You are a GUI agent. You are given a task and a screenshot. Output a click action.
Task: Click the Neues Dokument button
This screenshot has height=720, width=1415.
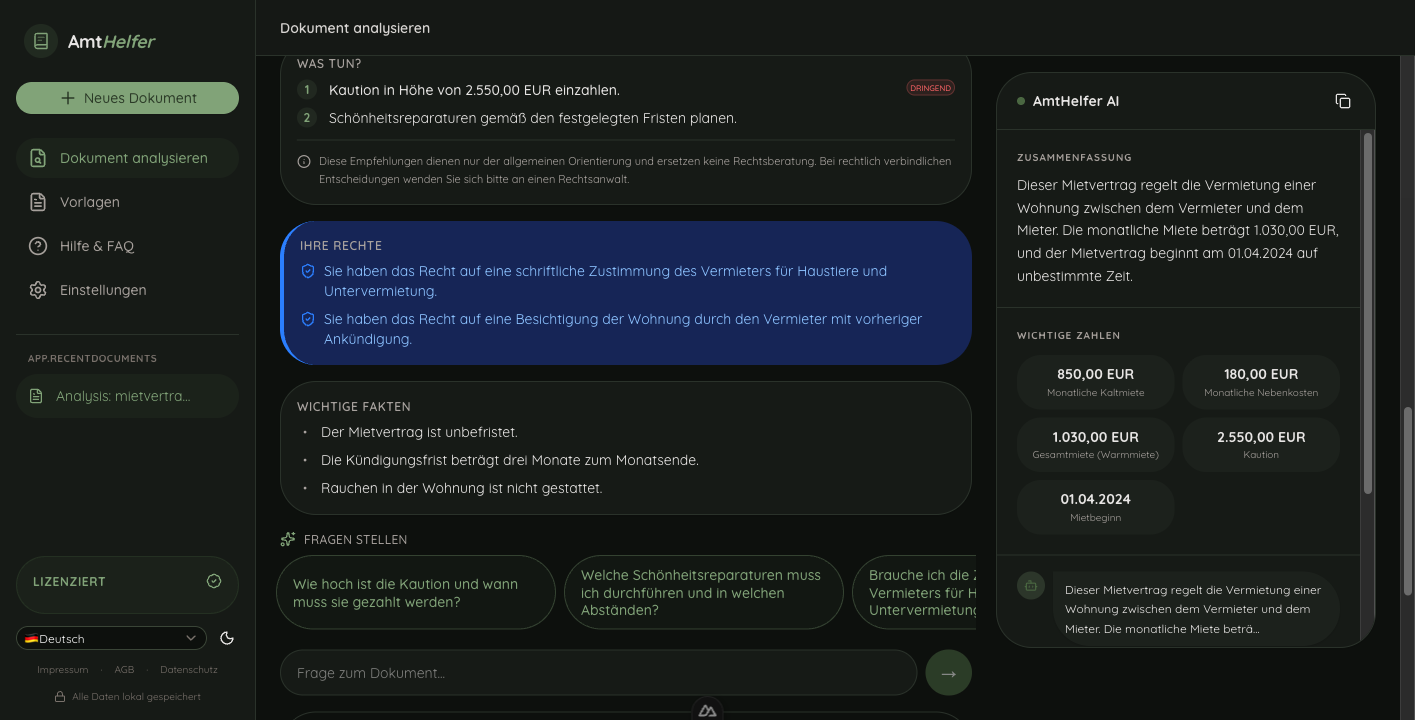[127, 98]
